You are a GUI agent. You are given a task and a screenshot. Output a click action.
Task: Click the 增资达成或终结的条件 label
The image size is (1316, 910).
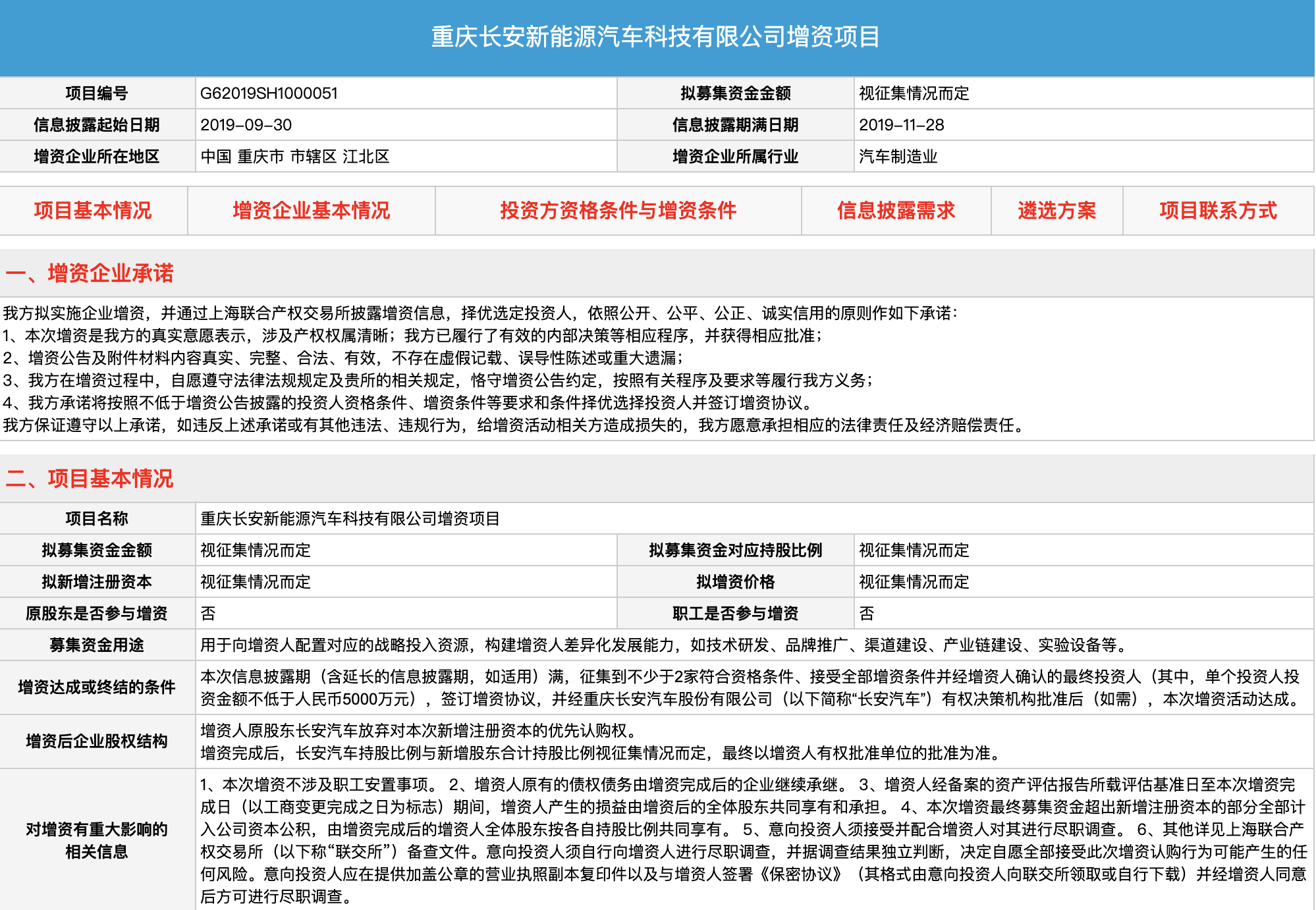tap(97, 687)
